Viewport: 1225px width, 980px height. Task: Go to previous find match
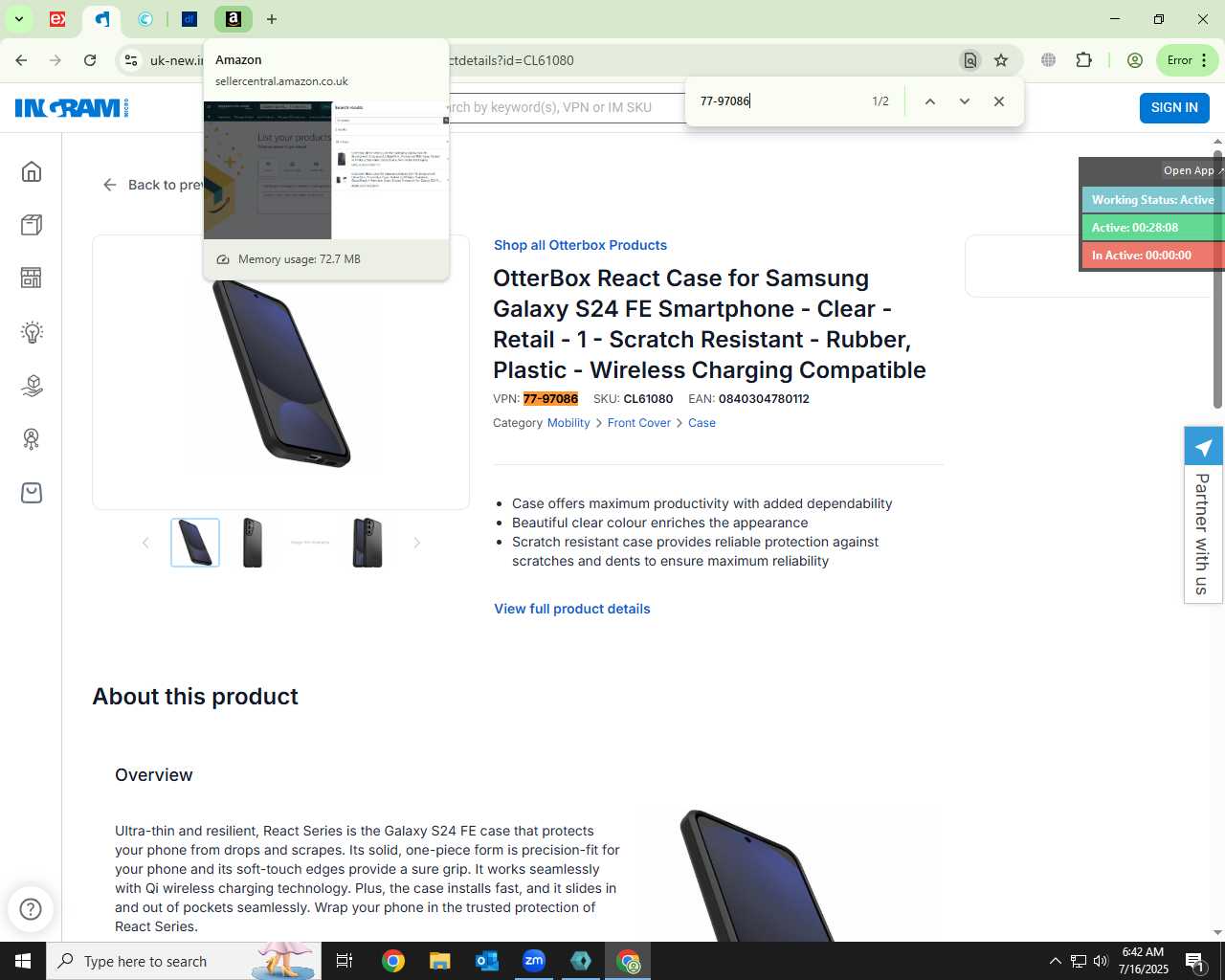(x=929, y=101)
